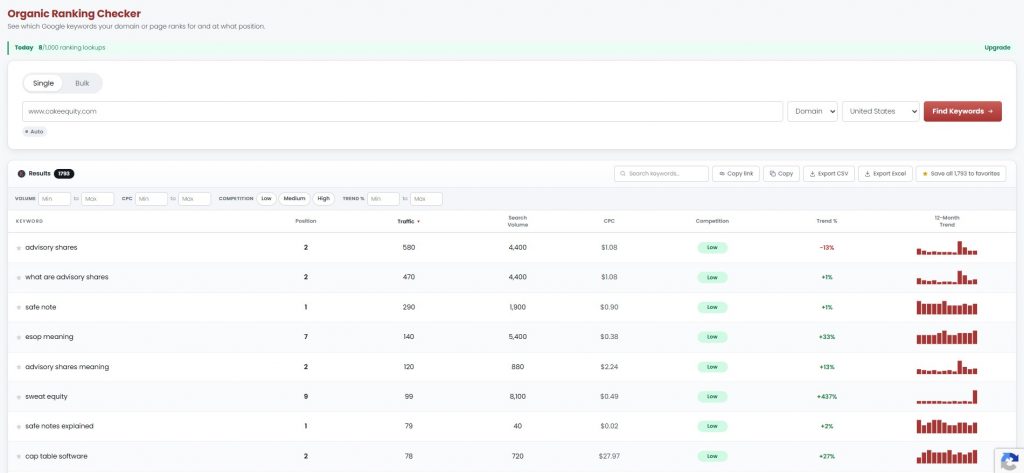Sort by the Trend % column header

pyautogui.click(x=827, y=221)
